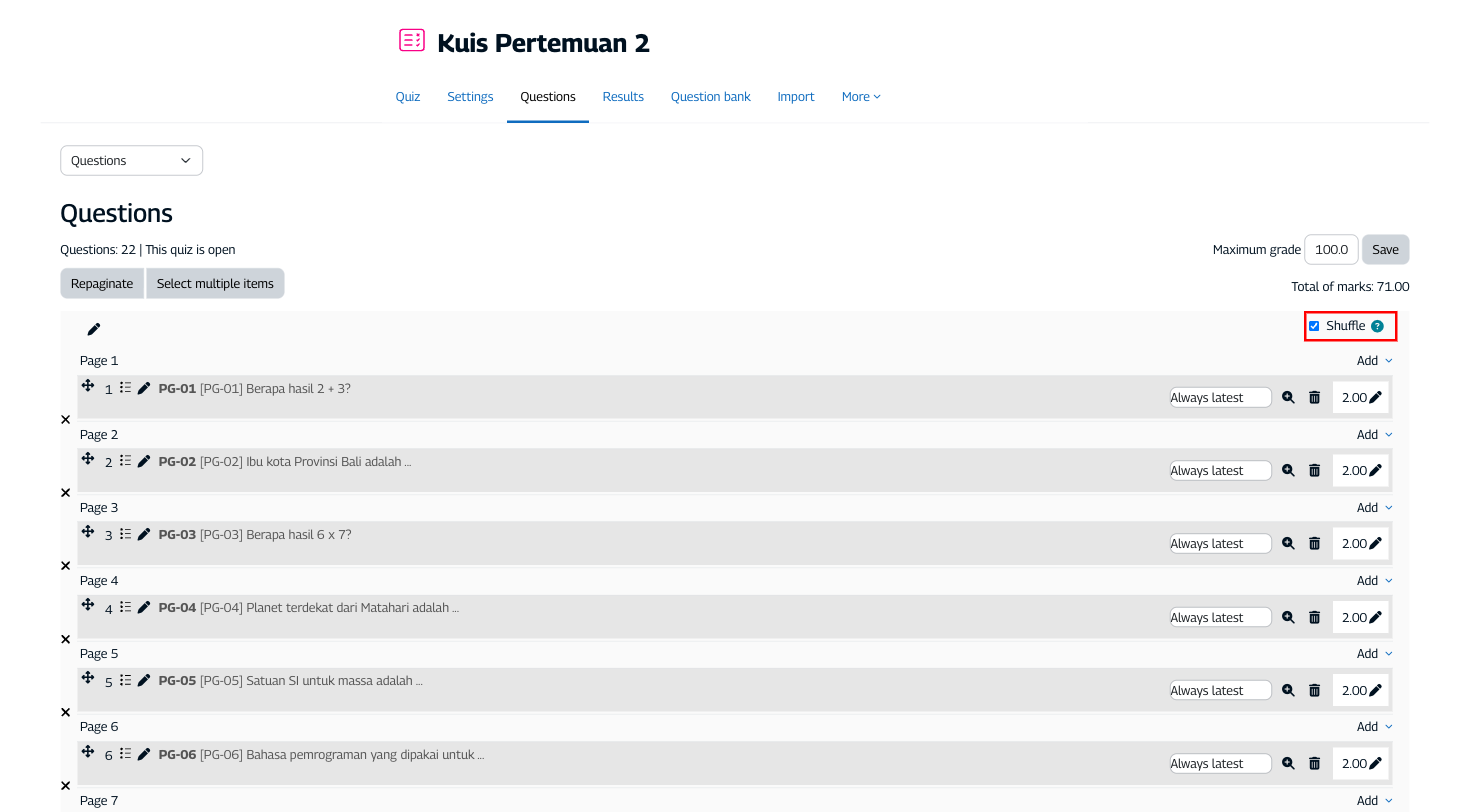
Task: Click the Repaginate button
Action: [x=102, y=284]
